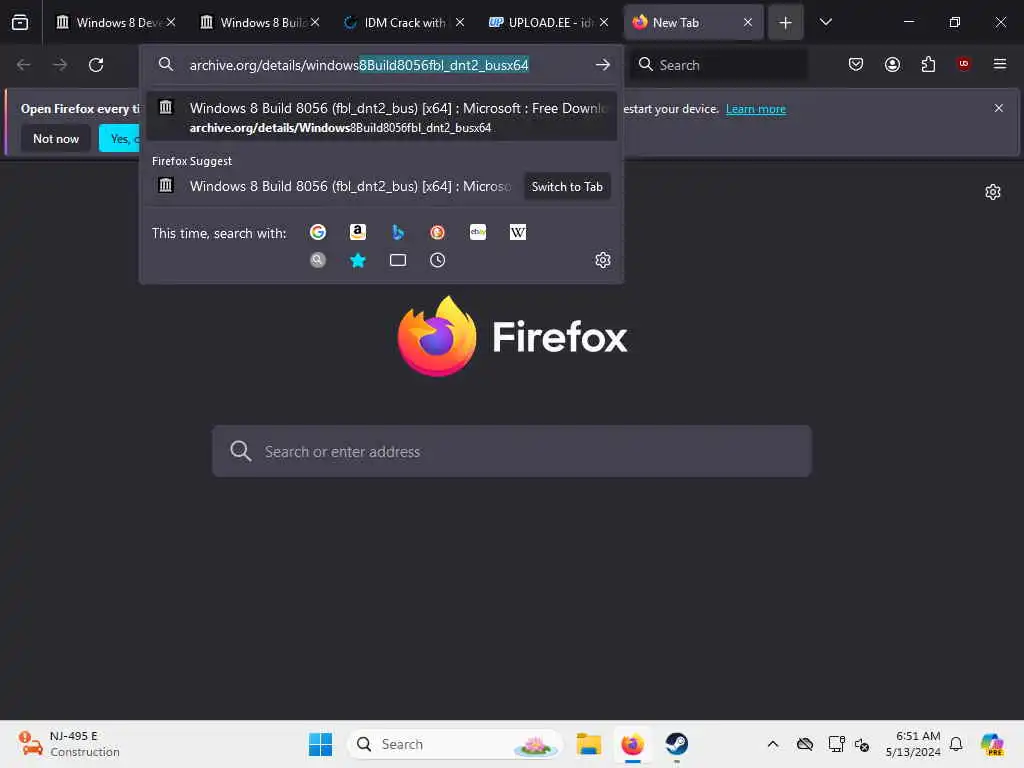Click the Not now button

[x=56, y=138]
